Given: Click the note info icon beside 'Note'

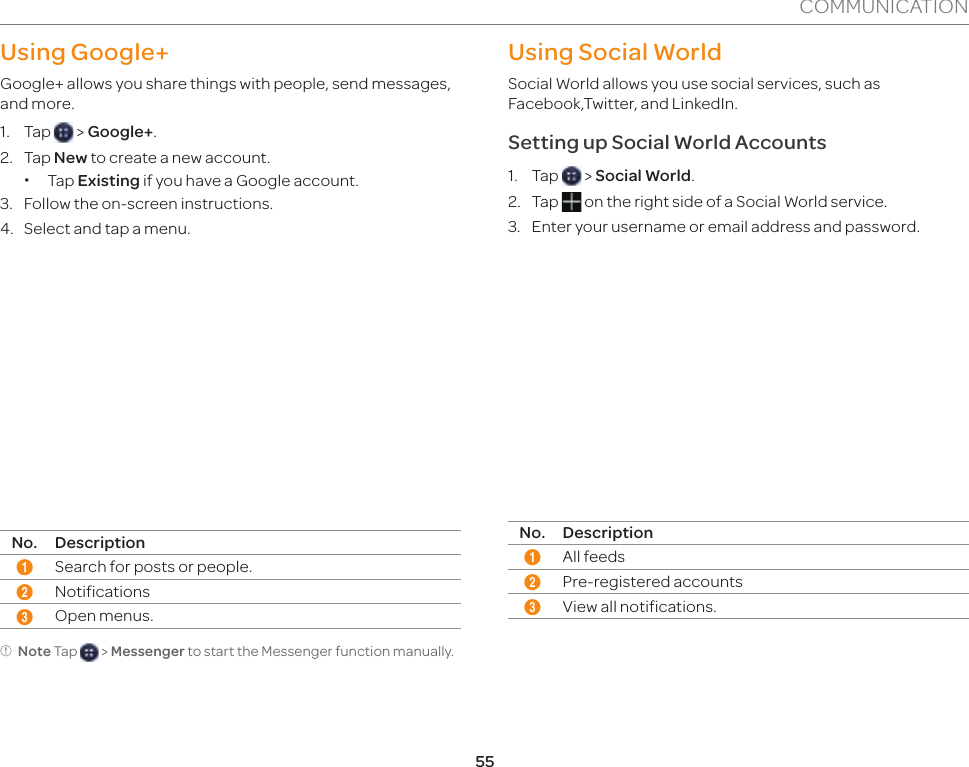Looking at the screenshot, I should point(6,651).
